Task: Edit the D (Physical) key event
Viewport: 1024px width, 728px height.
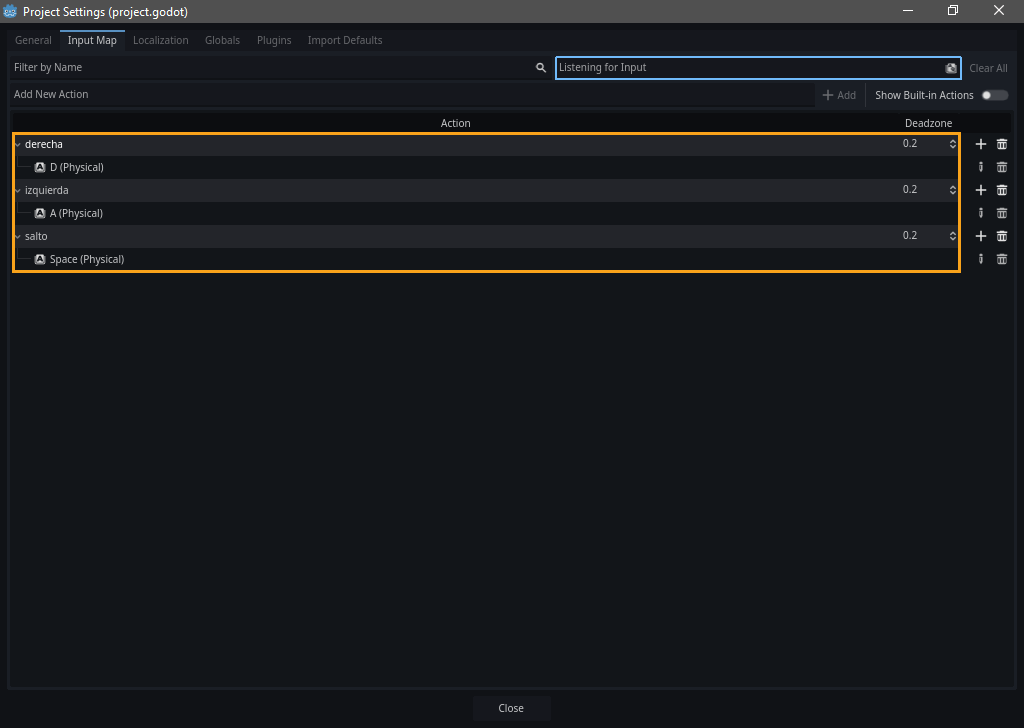Action: tap(980, 167)
